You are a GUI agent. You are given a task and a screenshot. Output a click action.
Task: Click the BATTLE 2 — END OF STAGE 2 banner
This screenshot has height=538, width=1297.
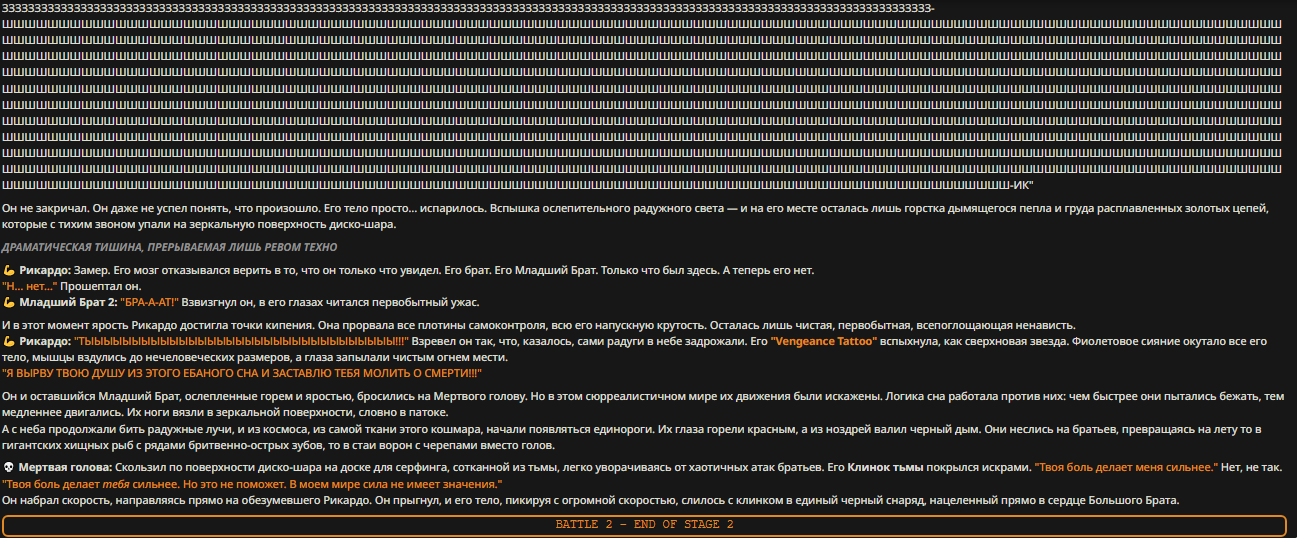pyautogui.click(x=644, y=525)
